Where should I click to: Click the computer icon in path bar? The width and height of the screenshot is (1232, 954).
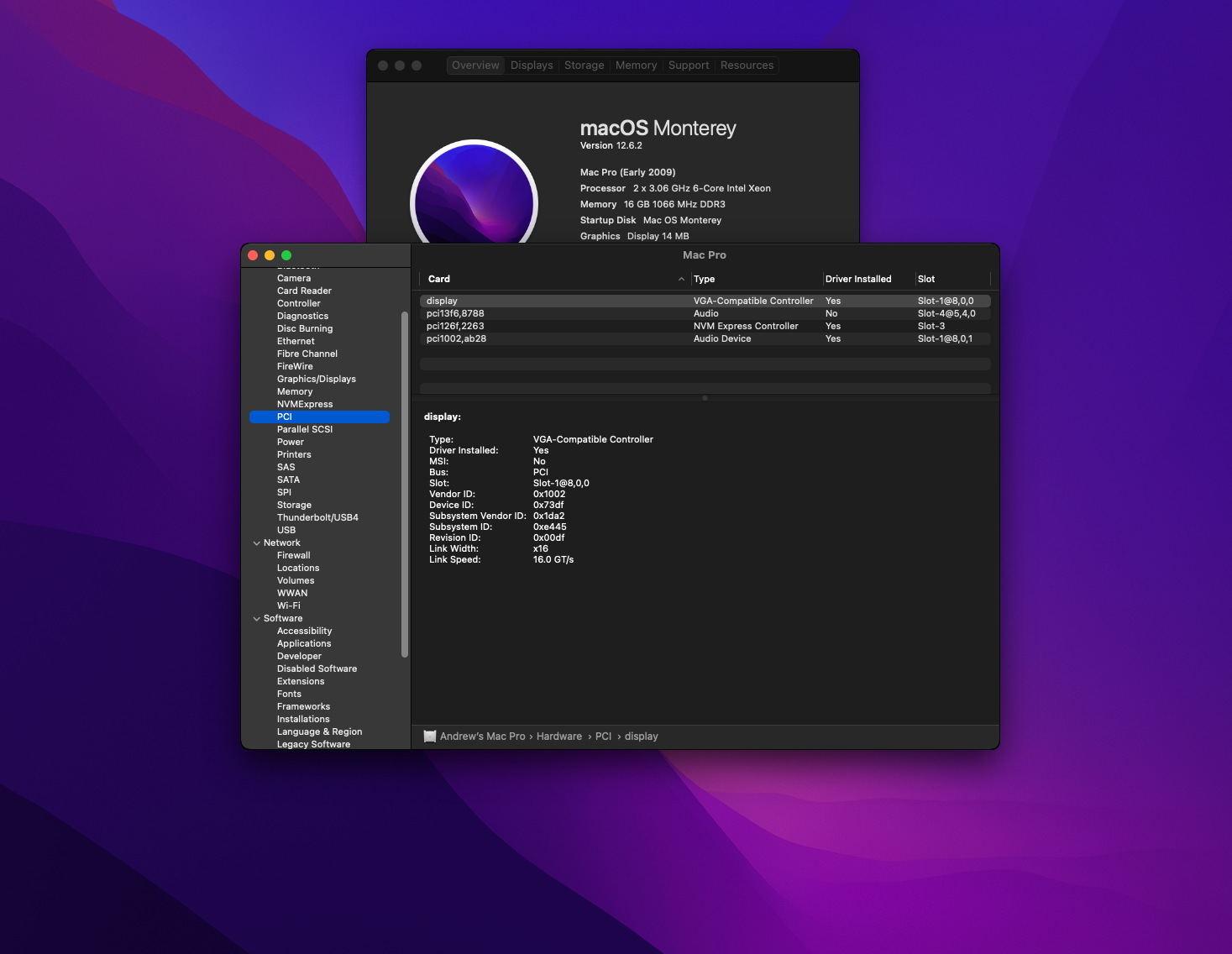(x=430, y=736)
